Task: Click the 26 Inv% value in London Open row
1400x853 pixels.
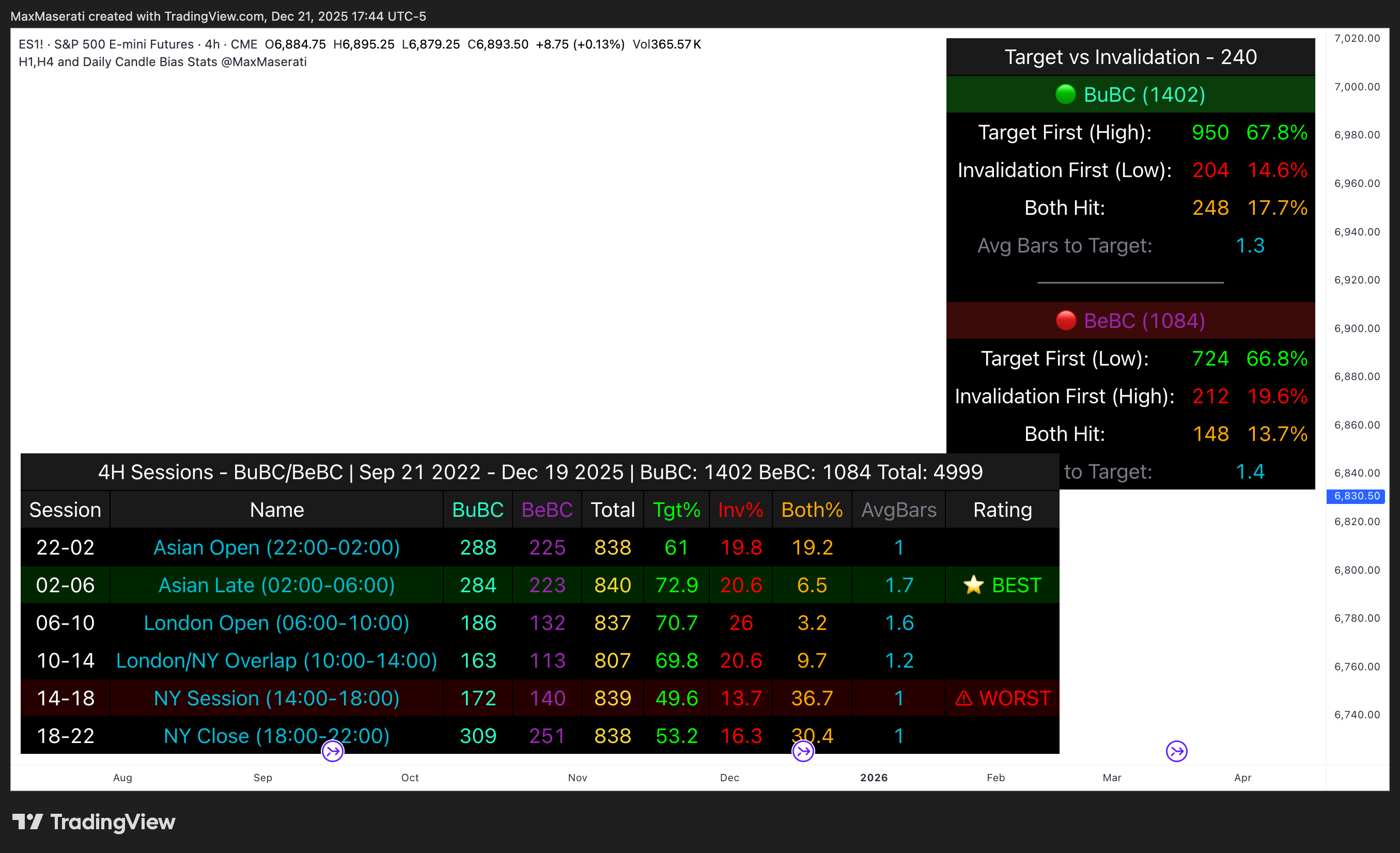Action: (741, 623)
